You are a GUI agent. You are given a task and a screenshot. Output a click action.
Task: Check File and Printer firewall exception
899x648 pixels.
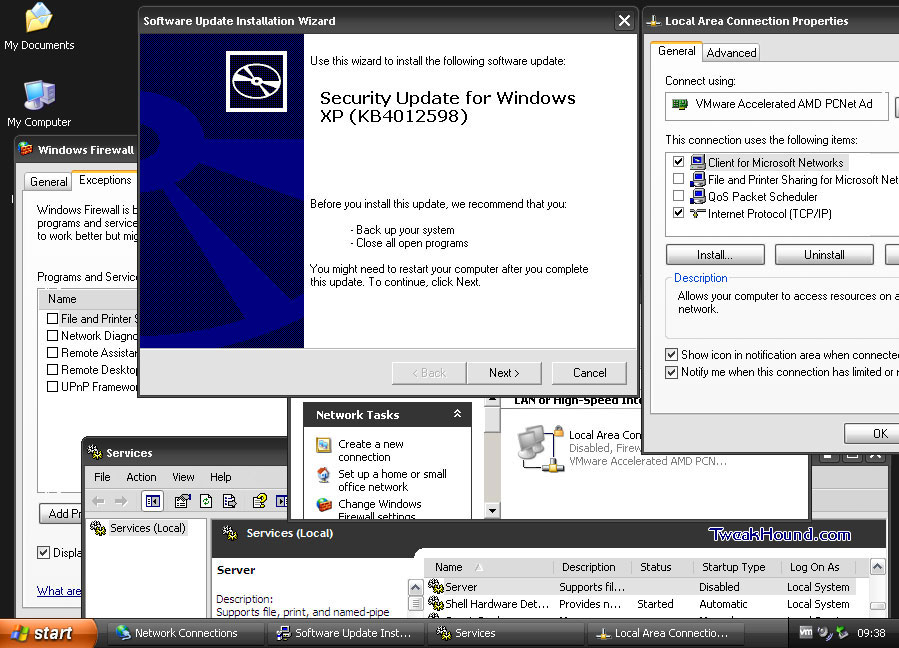tap(52, 318)
